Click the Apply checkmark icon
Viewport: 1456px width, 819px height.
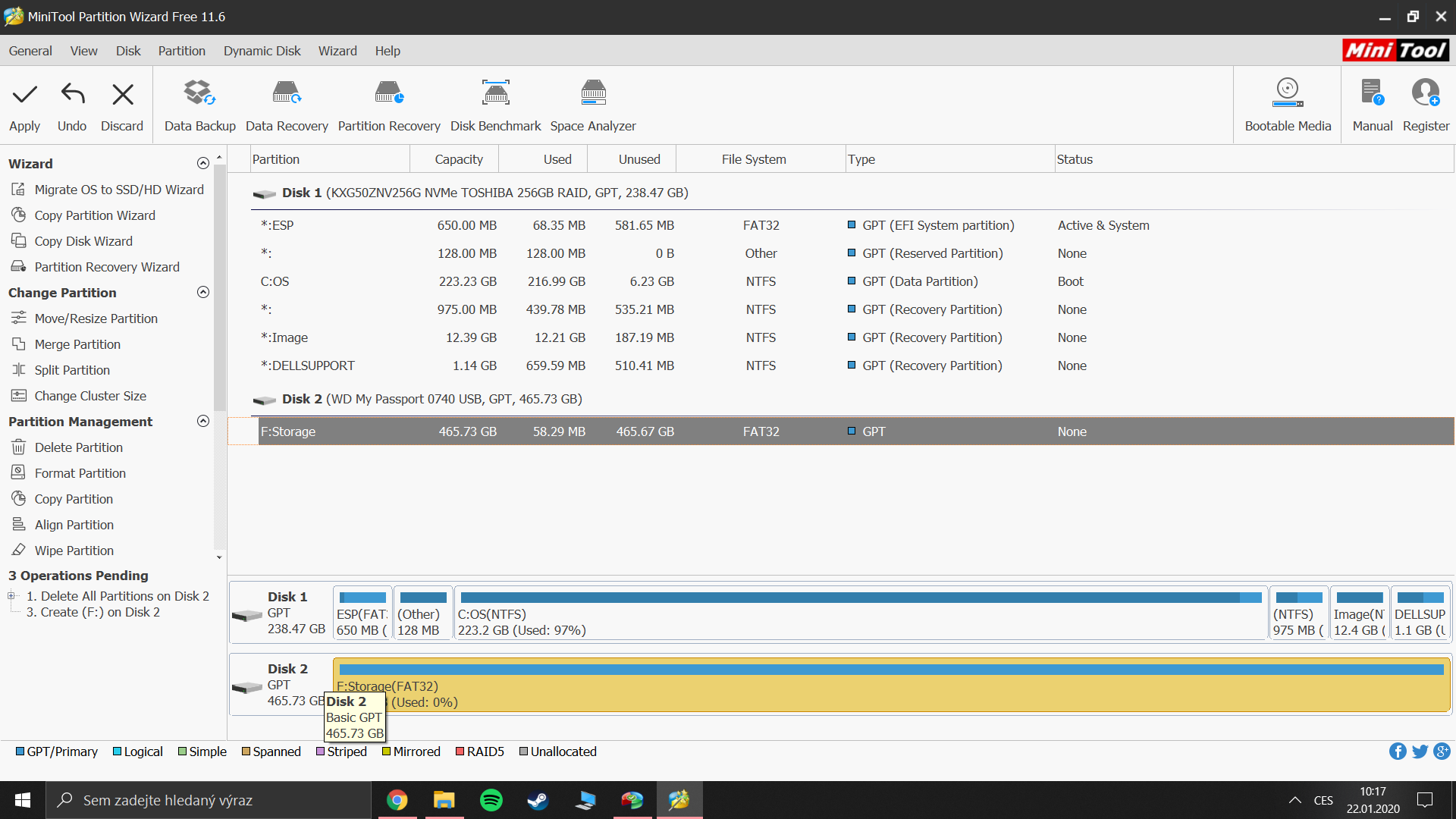[x=25, y=94]
